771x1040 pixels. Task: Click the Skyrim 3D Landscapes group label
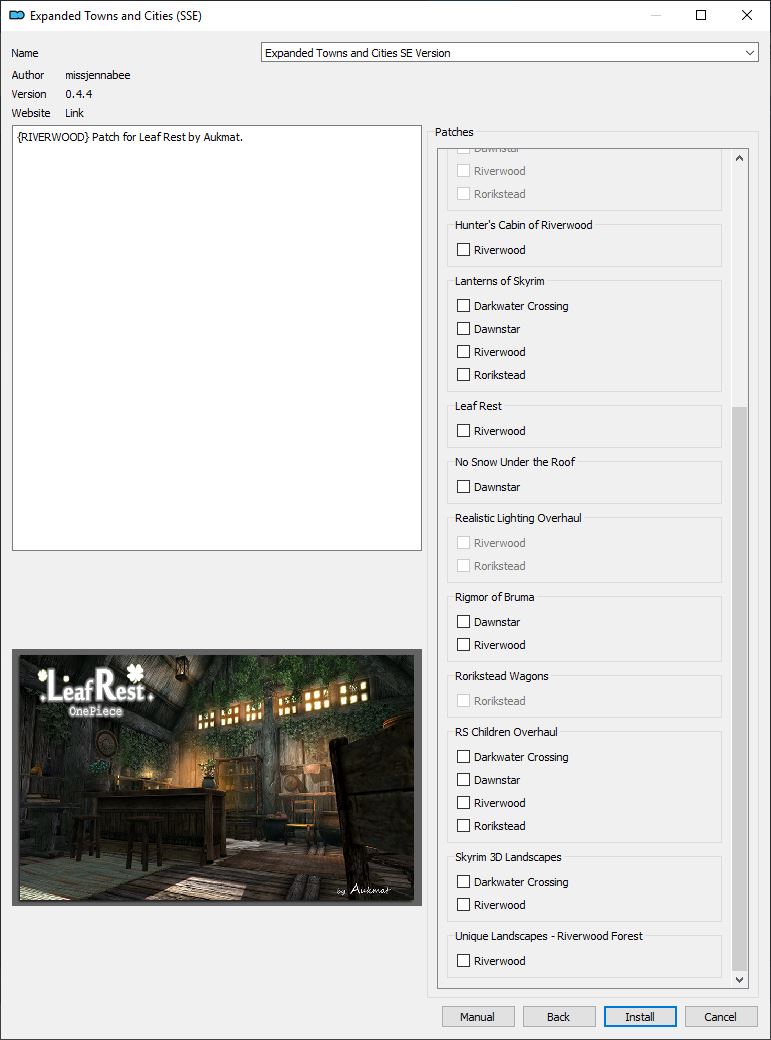tap(508, 857)
